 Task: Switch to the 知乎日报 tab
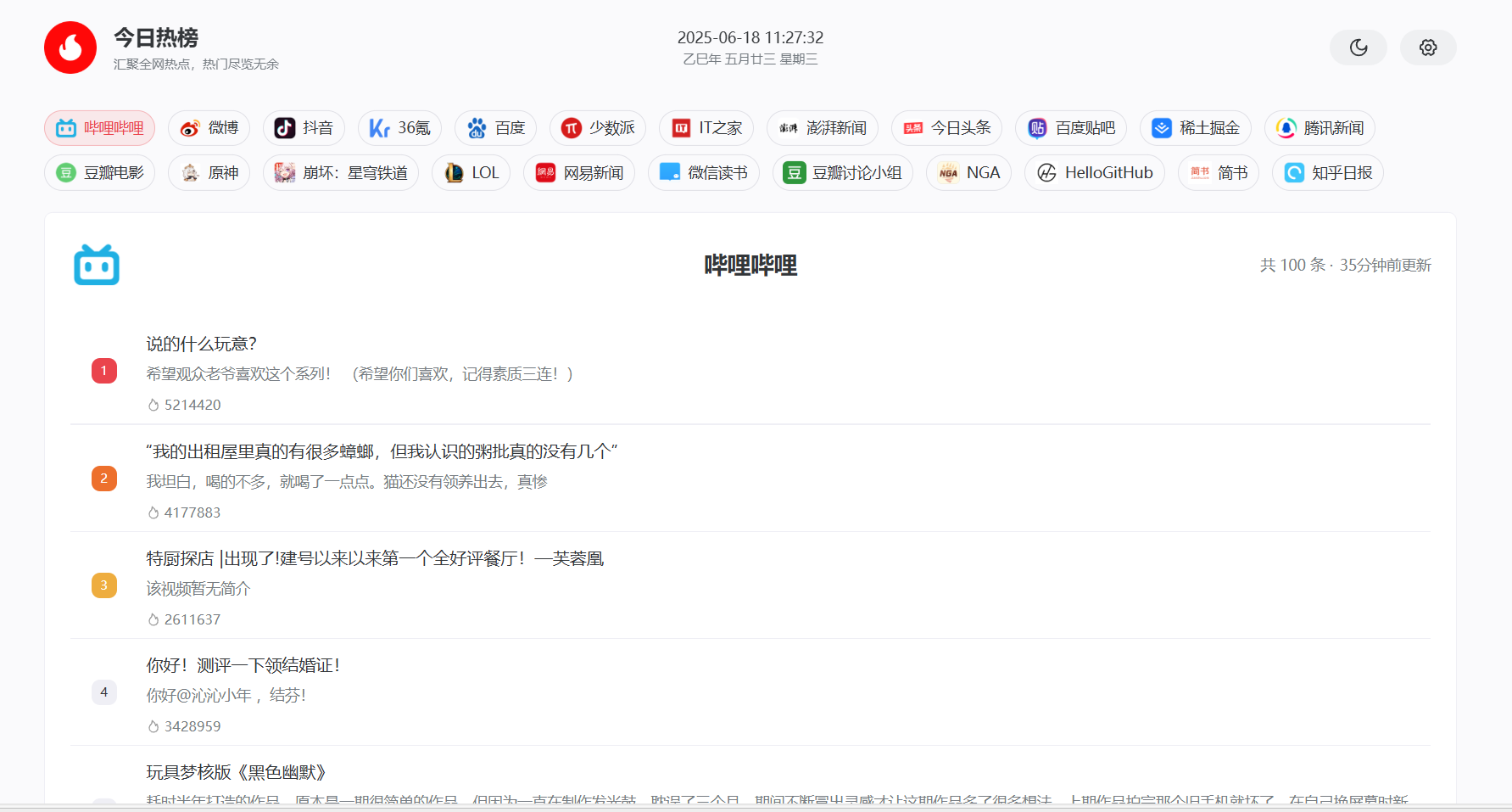(1328, 173)
